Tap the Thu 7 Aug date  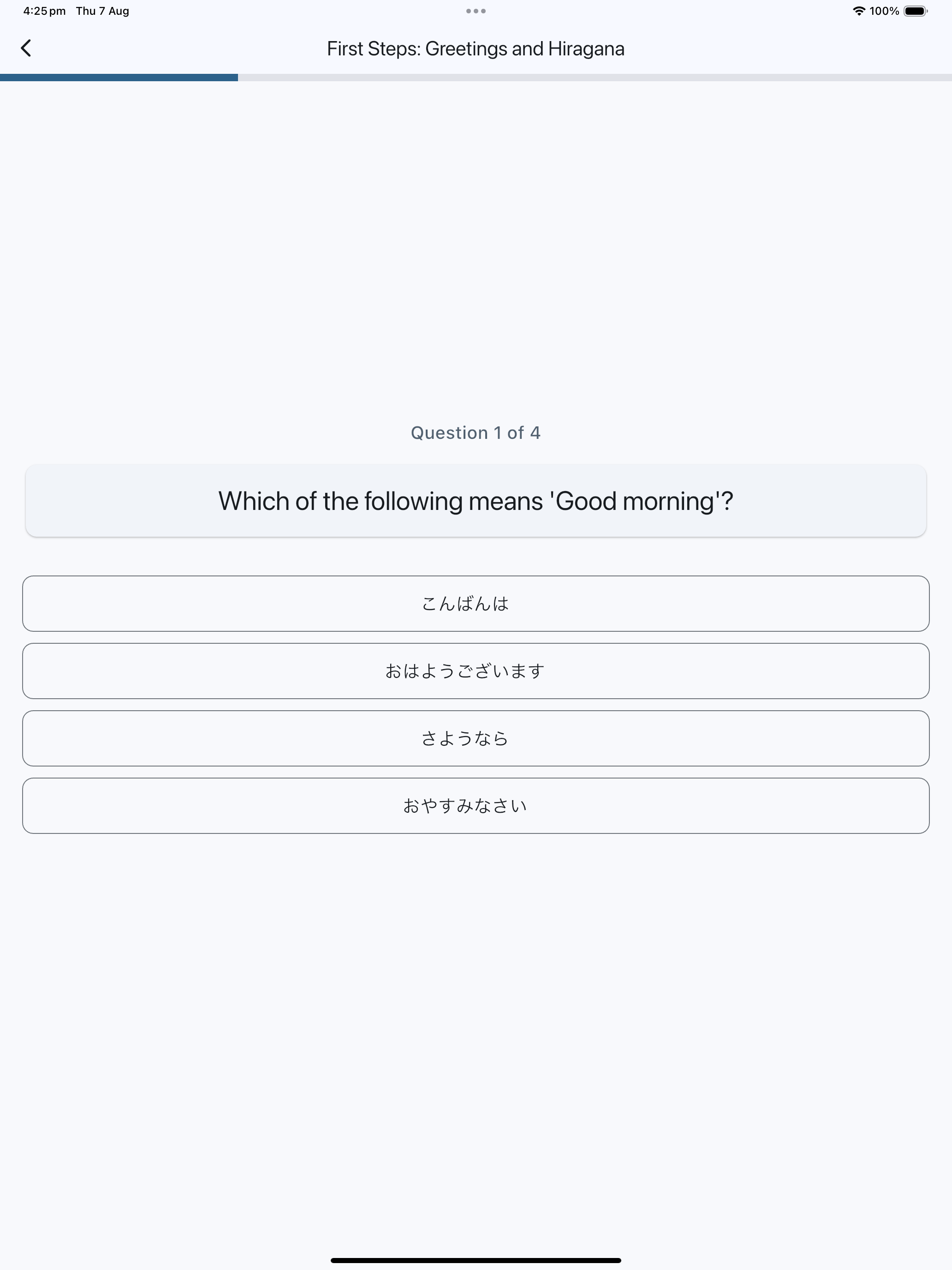103,11
